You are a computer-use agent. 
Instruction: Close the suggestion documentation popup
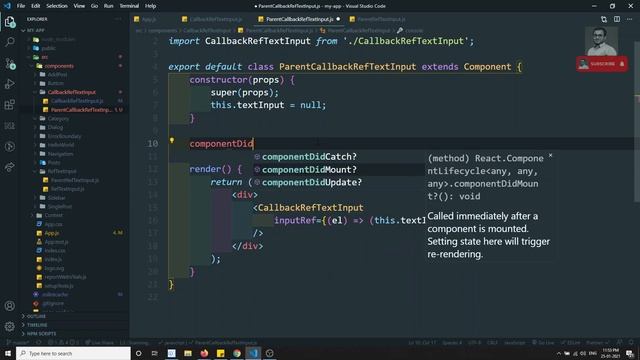click(550, 156)
